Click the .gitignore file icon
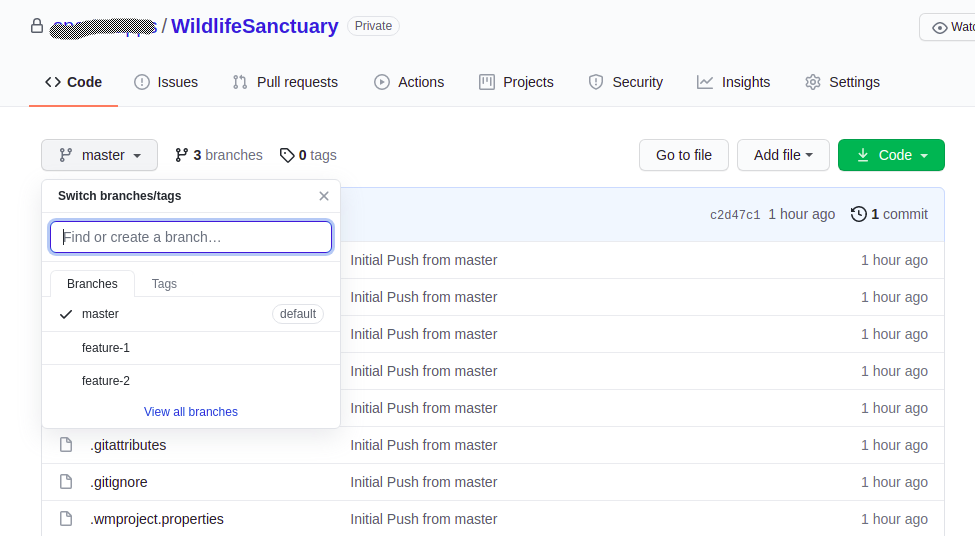Image resolution: width=975 pixels, height=536 pixels. (66, 482)
